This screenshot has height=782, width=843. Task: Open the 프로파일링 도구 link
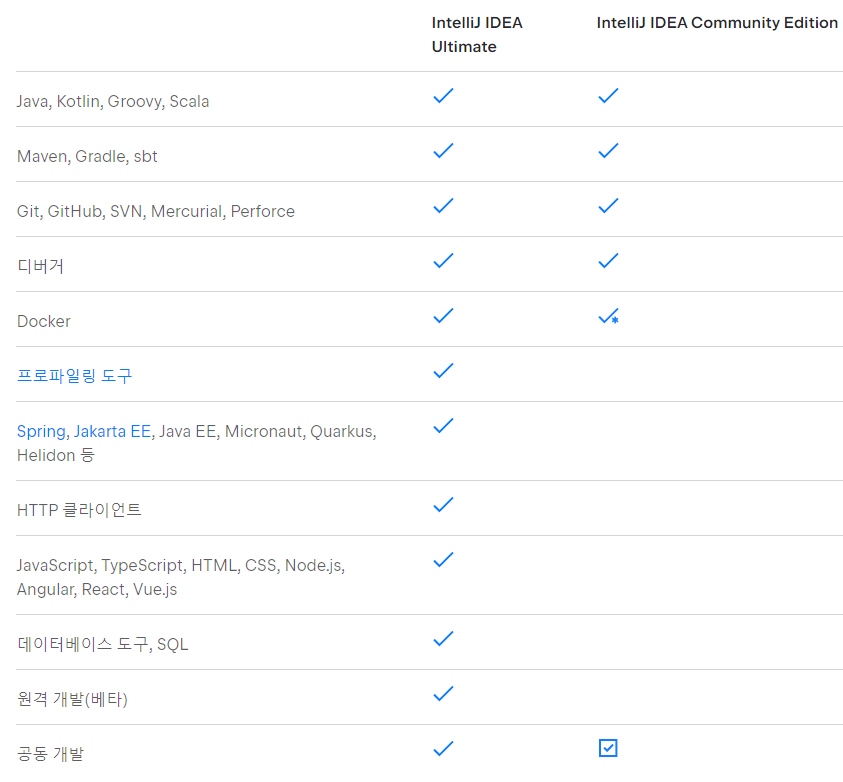[74, 376]
